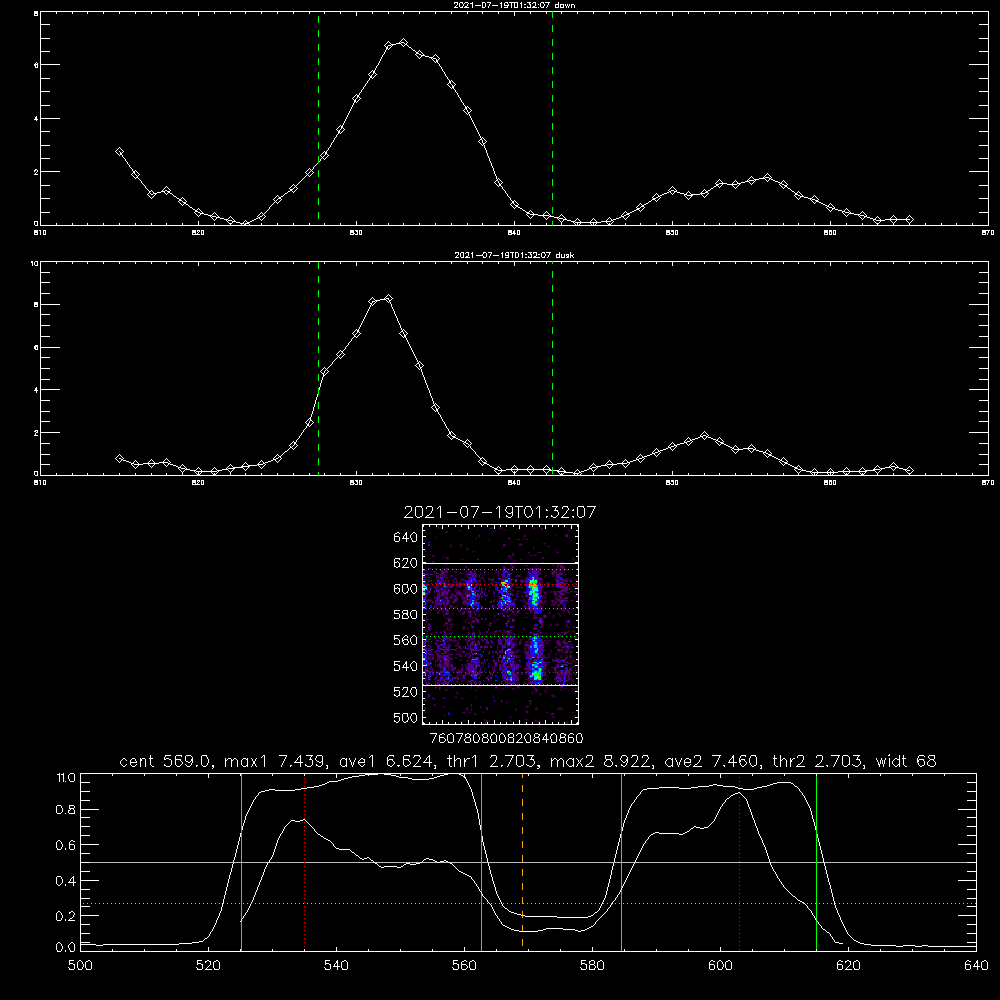This screenshot has height=1000, width=1000.
Task: Click the "2021-07-19T01:32:07 dawn" plot title
Action: pyautogui.click(x=514, y=5)
